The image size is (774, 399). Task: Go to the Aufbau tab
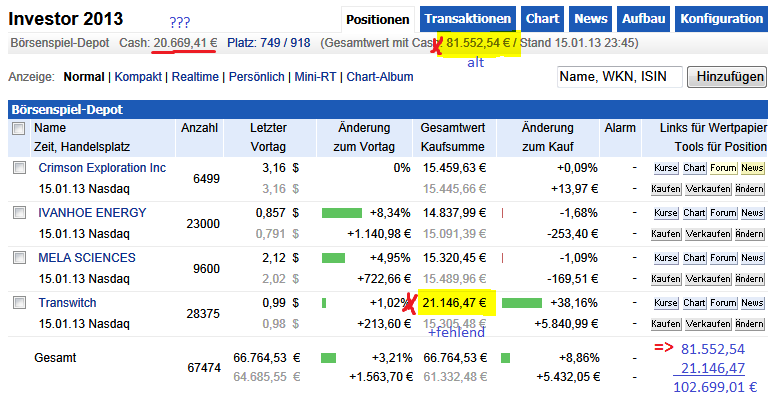click(643, 19)
